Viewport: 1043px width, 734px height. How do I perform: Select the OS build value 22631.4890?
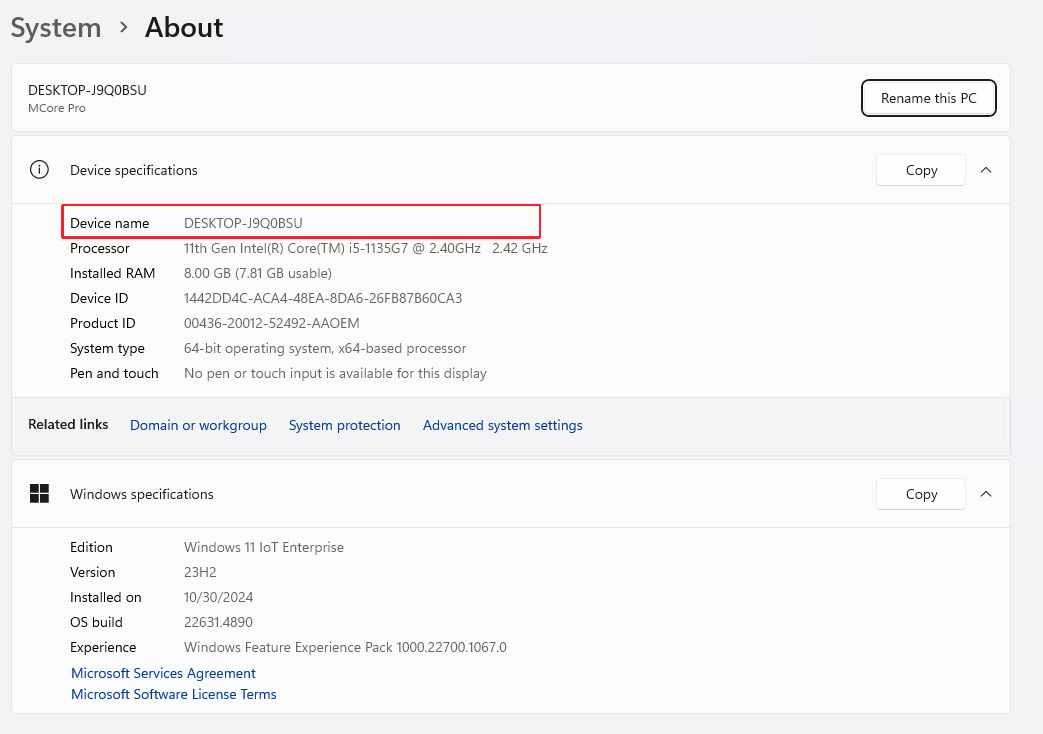tap(218, 622)
